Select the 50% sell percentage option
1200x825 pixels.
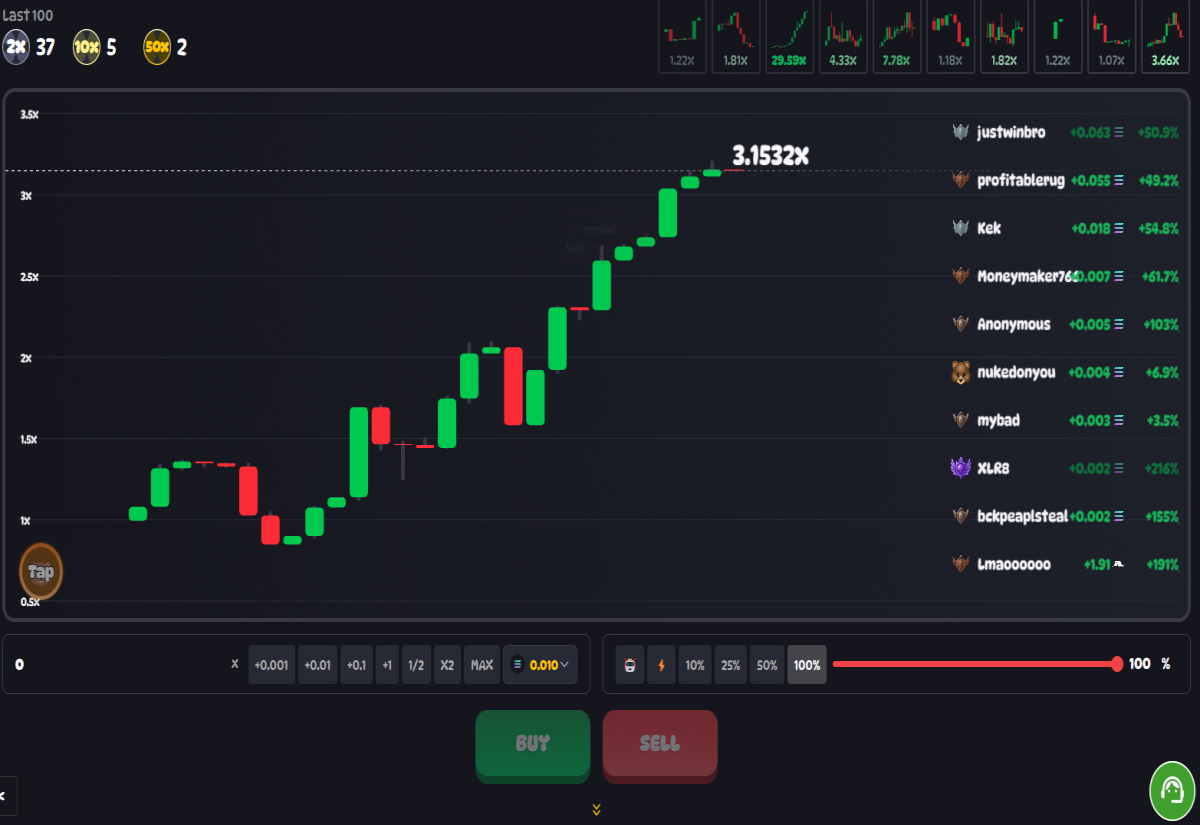767,665
